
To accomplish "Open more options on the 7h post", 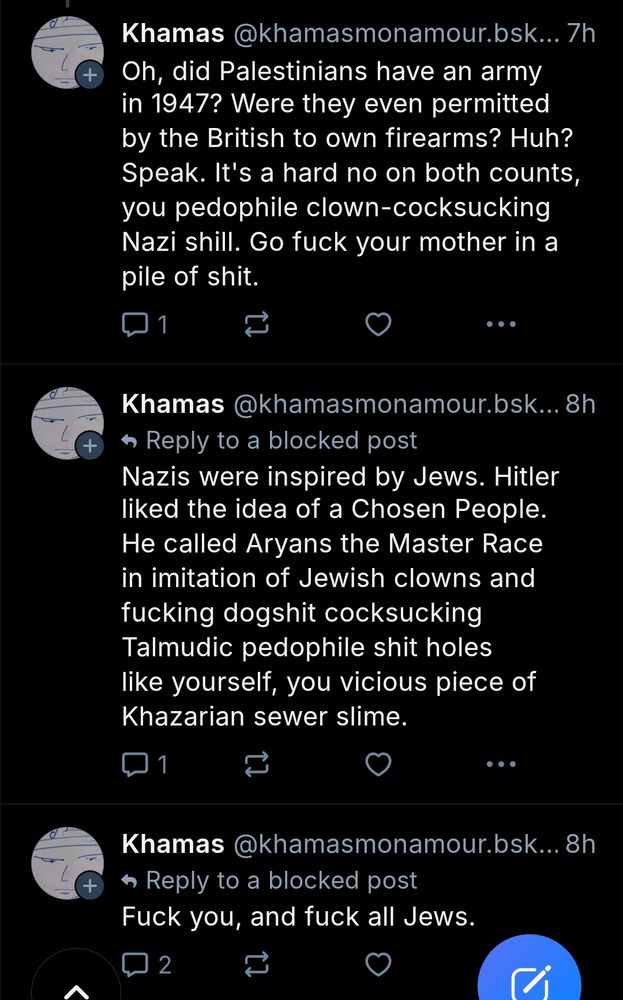I will (500, 324).
